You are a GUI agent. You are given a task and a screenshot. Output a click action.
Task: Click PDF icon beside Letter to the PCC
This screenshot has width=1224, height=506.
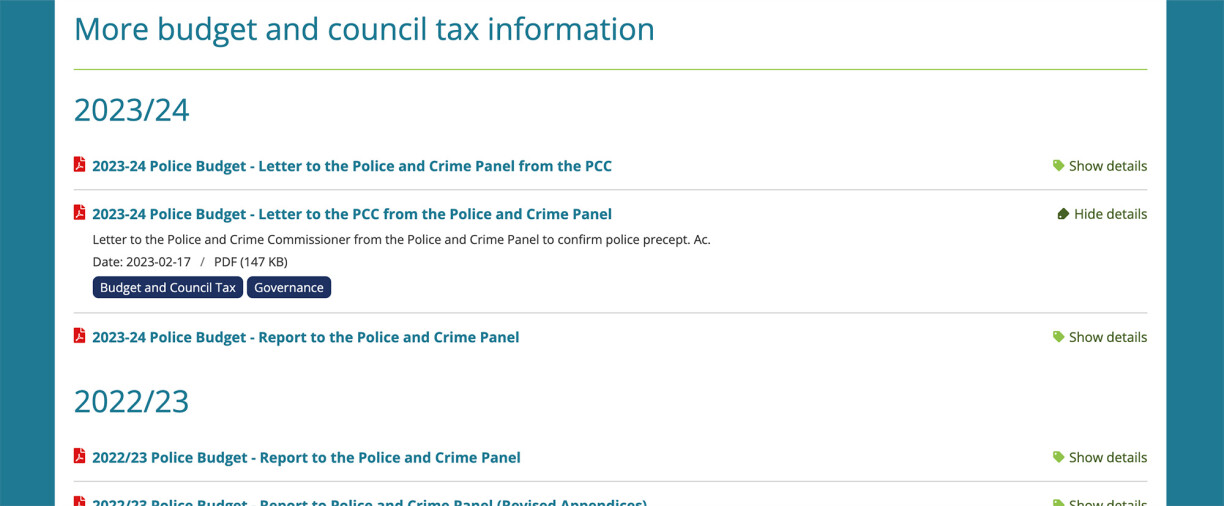[x=80, y=213]
